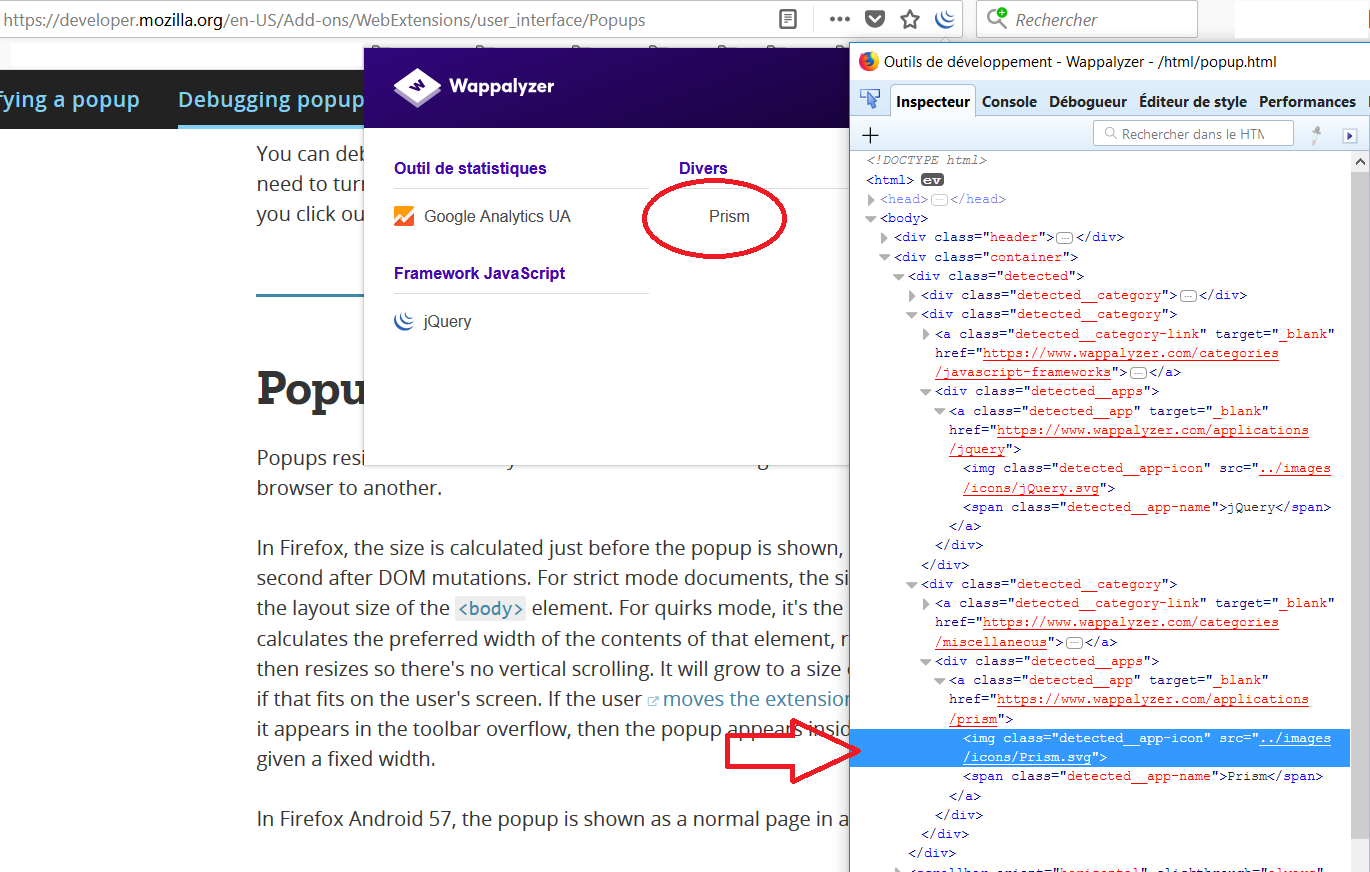This screenshot has height=872, width=1370.
Task: Switch to the Inspecteur tab
Action: [932, 101]
